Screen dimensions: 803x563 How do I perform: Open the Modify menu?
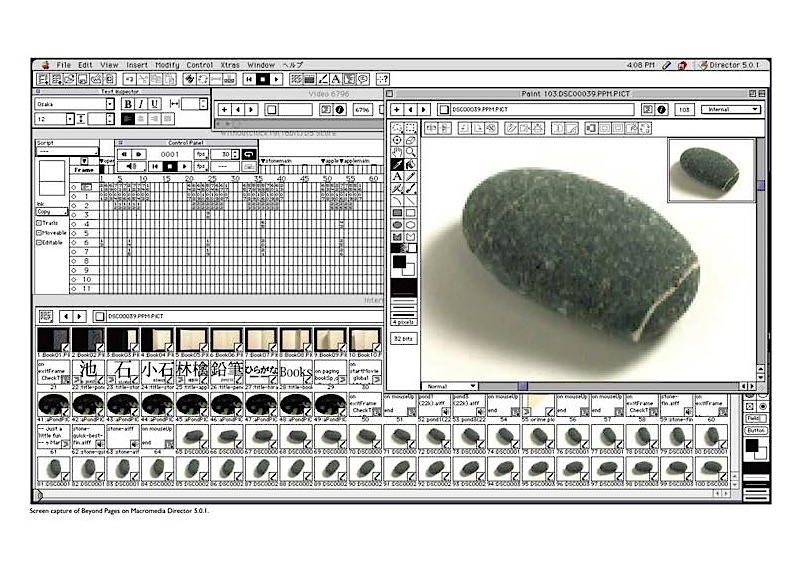[167, 65]
